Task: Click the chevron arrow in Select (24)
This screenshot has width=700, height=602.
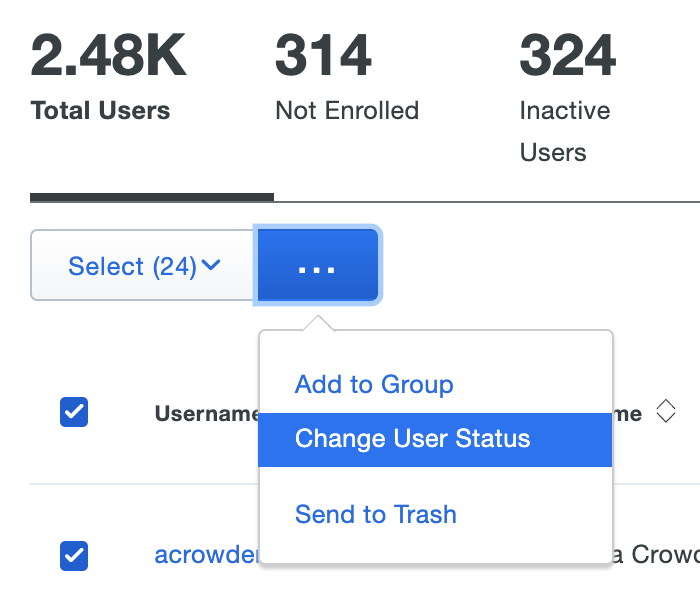Action: pos(211,266)
